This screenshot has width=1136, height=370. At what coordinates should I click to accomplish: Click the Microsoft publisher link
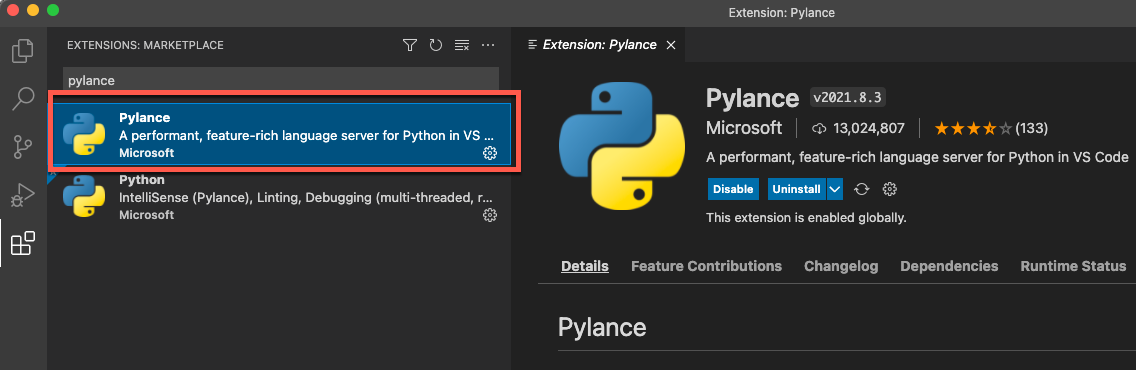coord(744,128)
